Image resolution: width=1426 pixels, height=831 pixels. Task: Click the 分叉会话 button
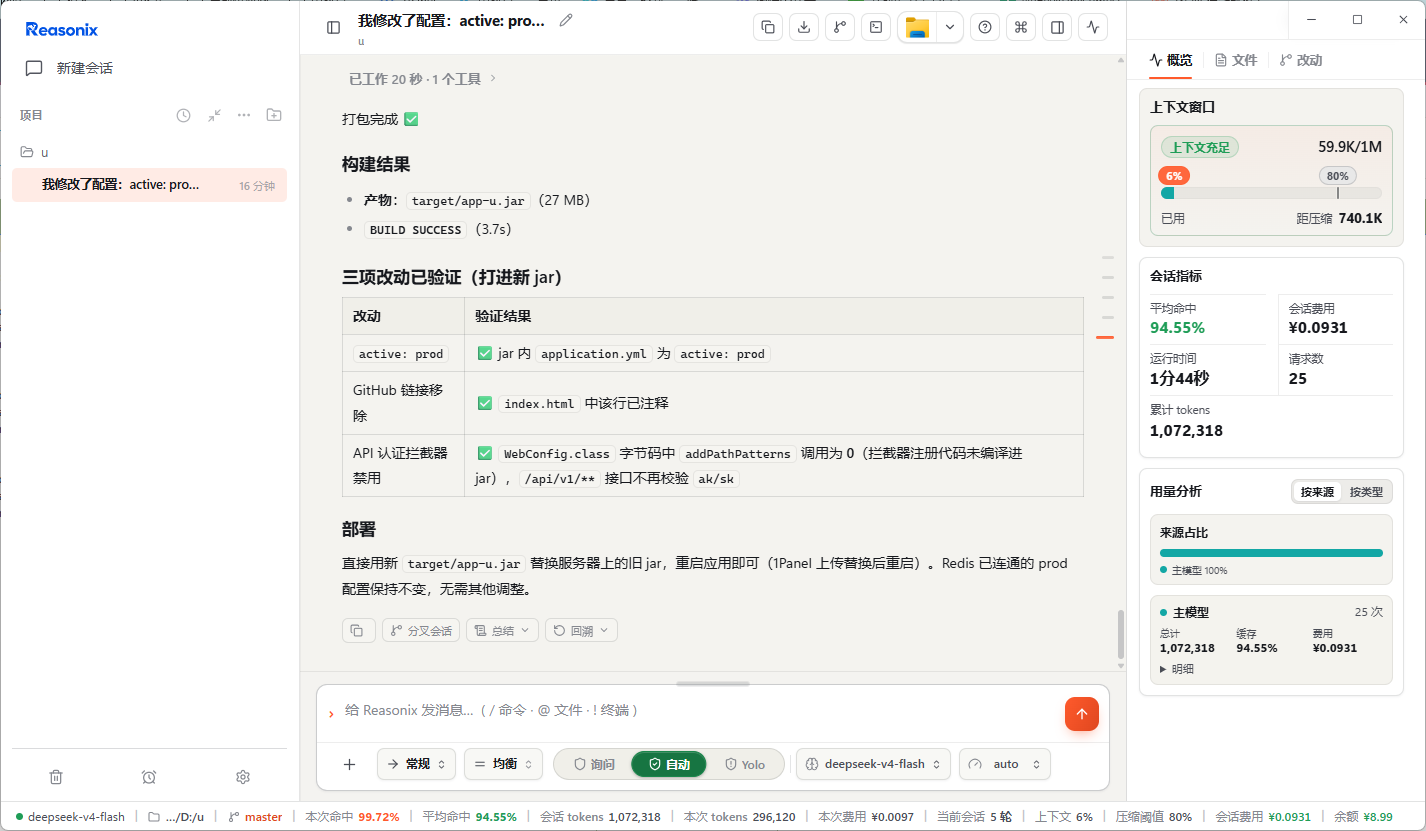pos(421,630)
